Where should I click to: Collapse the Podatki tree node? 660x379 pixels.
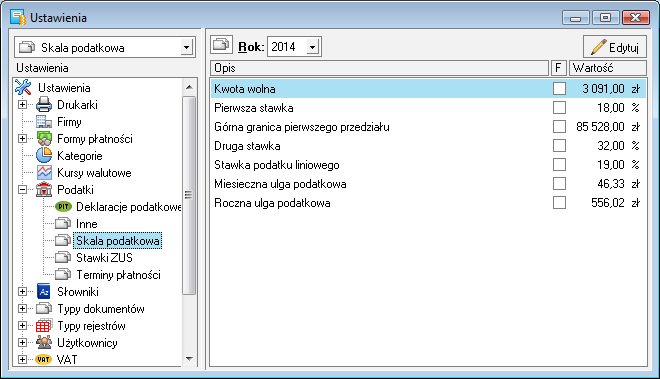pyautogui.click(x=22, y=190)
